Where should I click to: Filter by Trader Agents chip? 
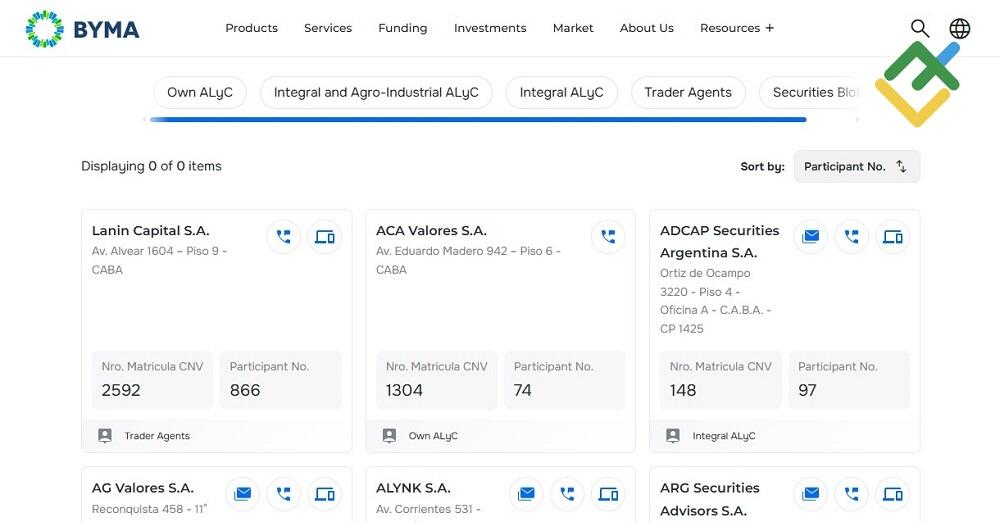tap(688, 93)
